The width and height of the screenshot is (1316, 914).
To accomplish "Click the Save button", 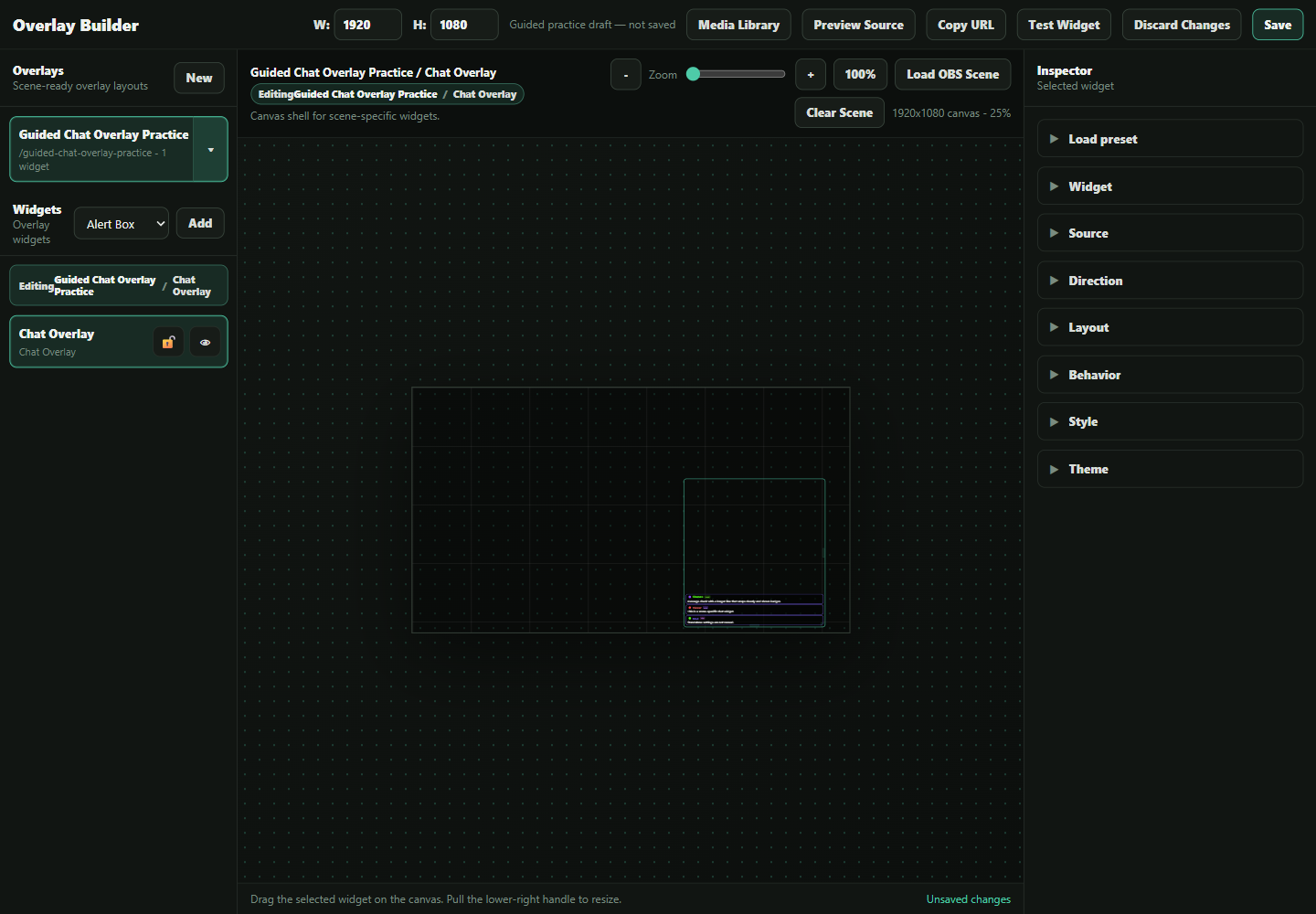I will 1278,25.
